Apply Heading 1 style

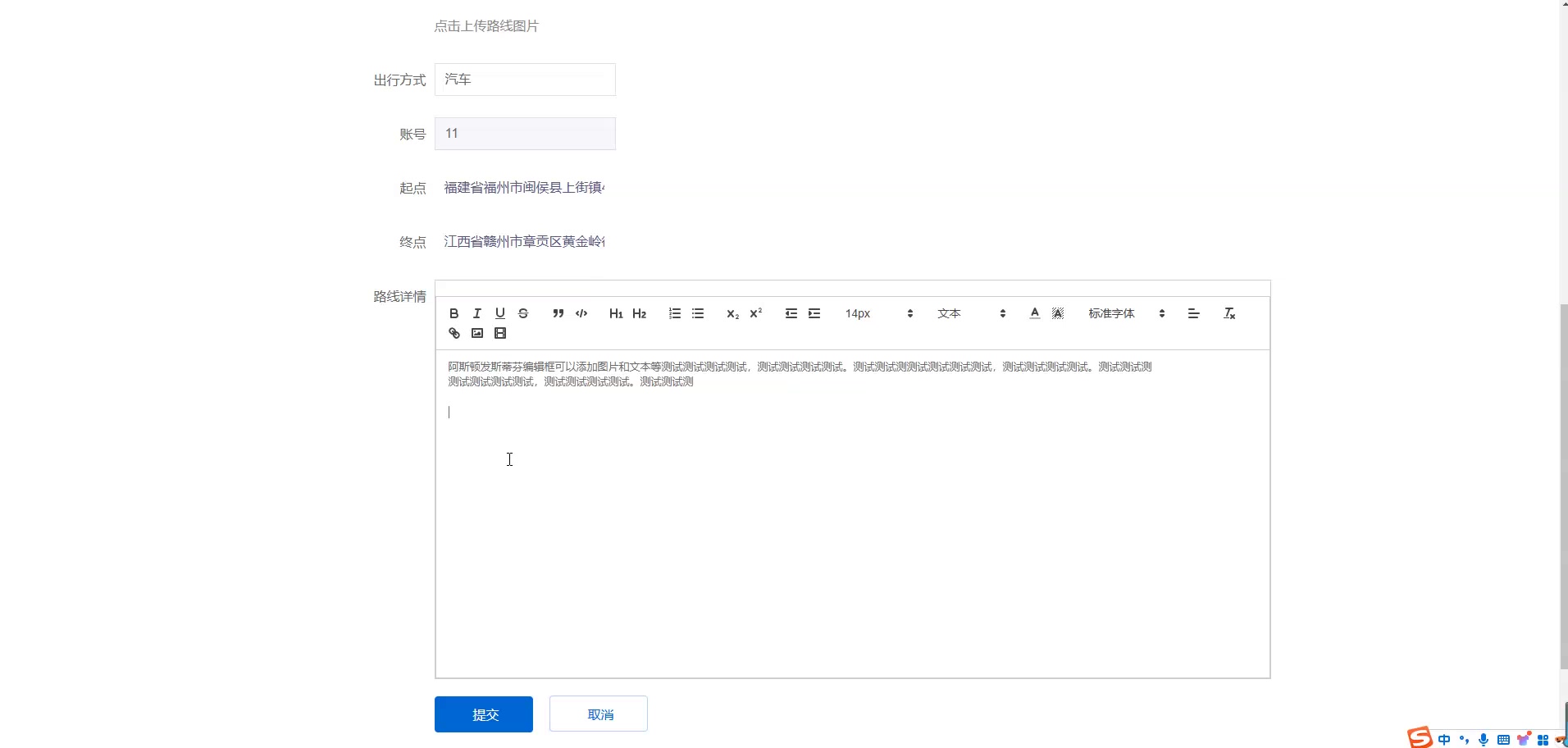[616, 313]
